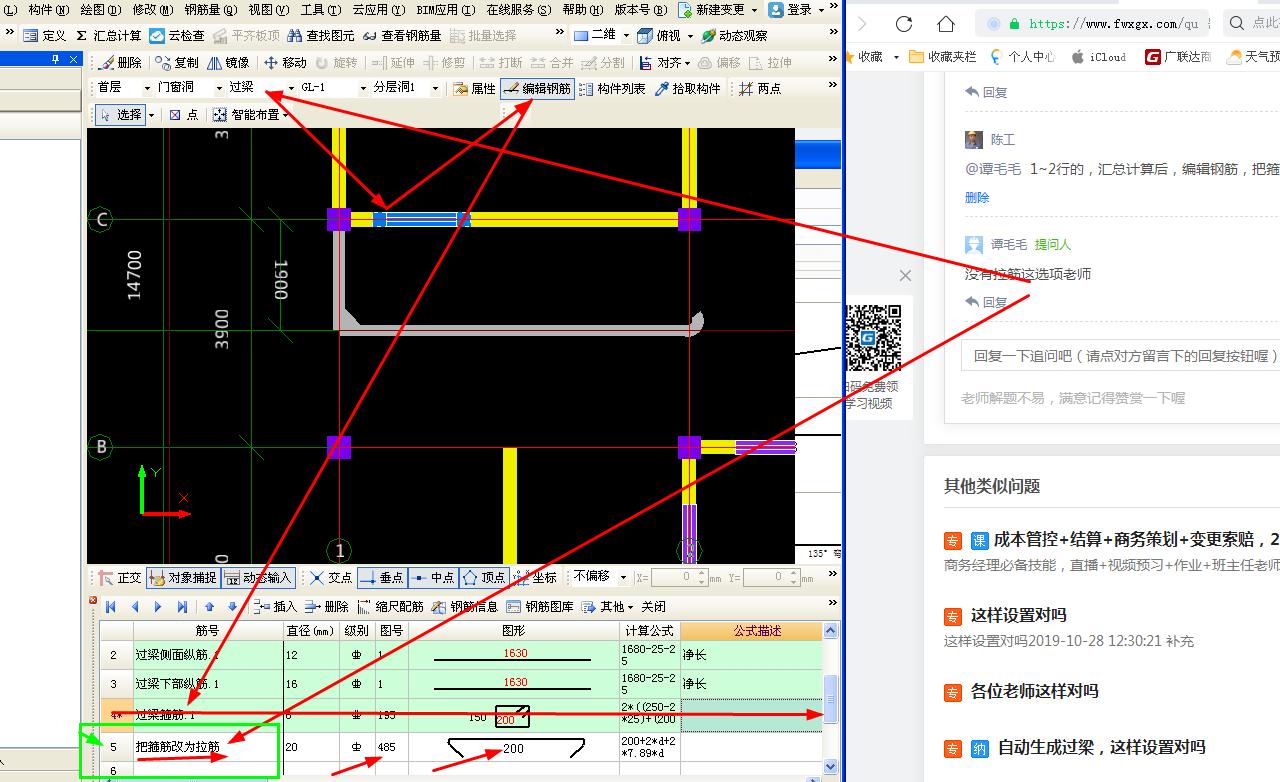Image resolution: width=1280 pixels, height=782 pixels.
Task: Toggle 坐标 coordinate snap
Action: [534, 577]
